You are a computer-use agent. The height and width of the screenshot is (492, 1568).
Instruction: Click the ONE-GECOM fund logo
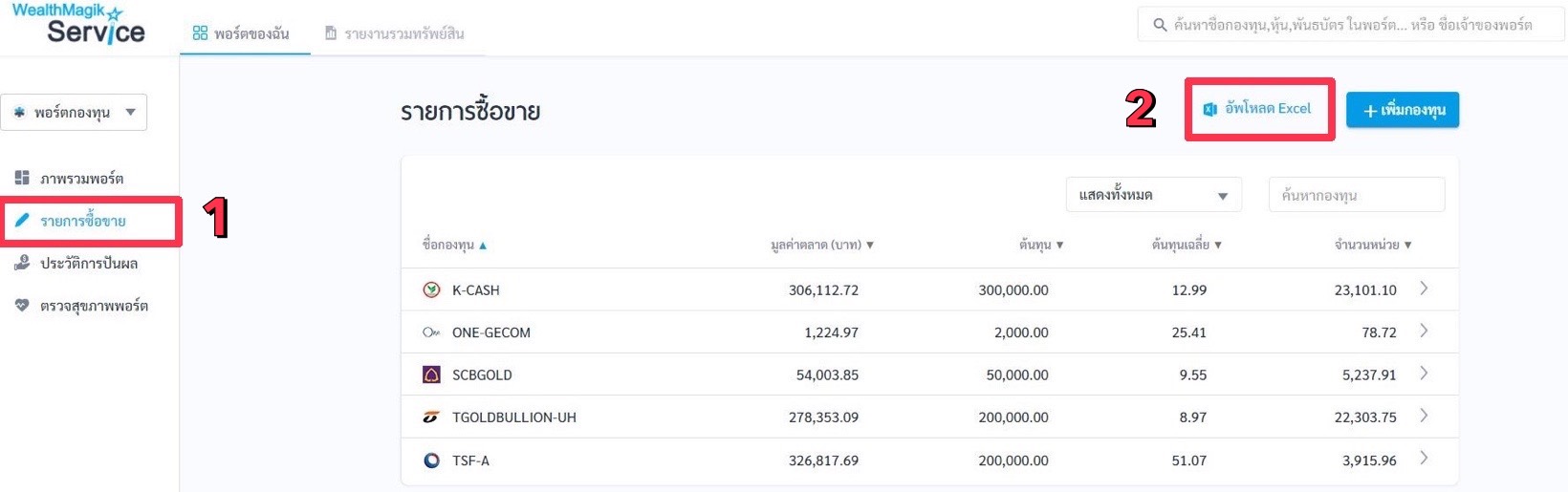(x=431, y=332)
